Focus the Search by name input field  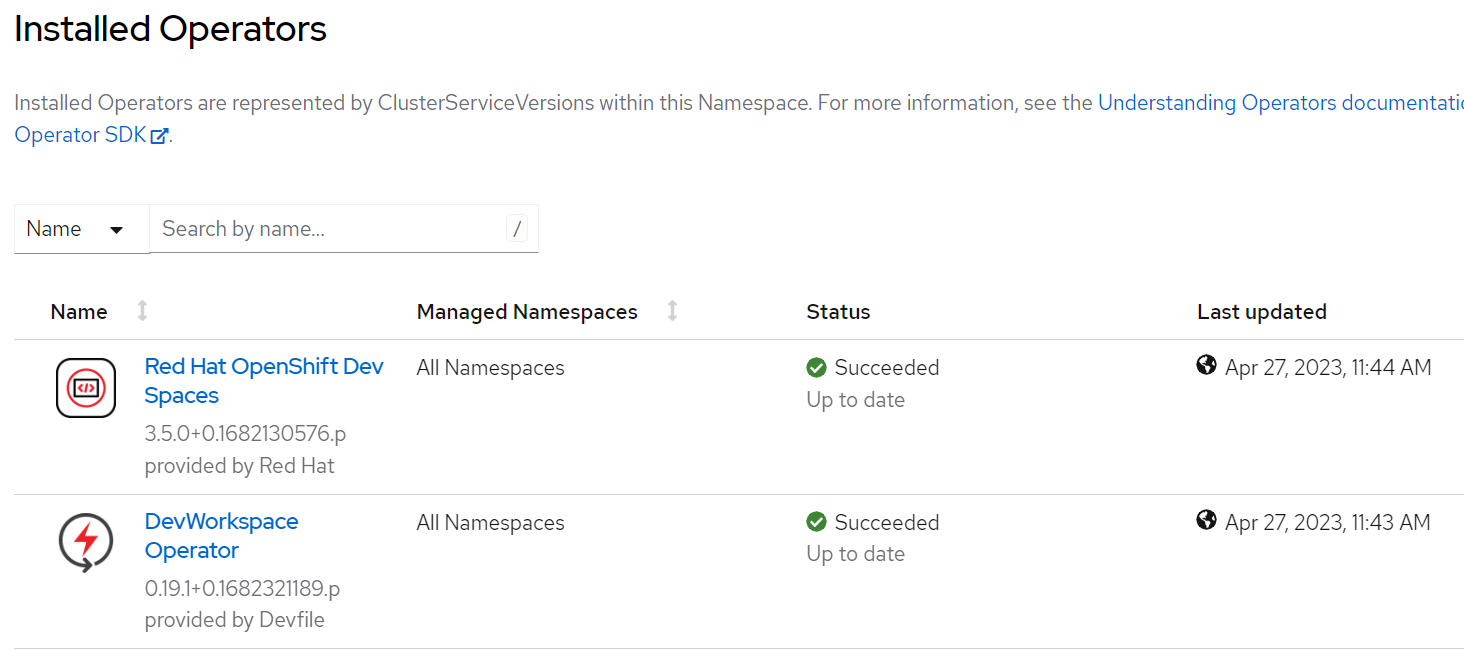pos(330,229)
